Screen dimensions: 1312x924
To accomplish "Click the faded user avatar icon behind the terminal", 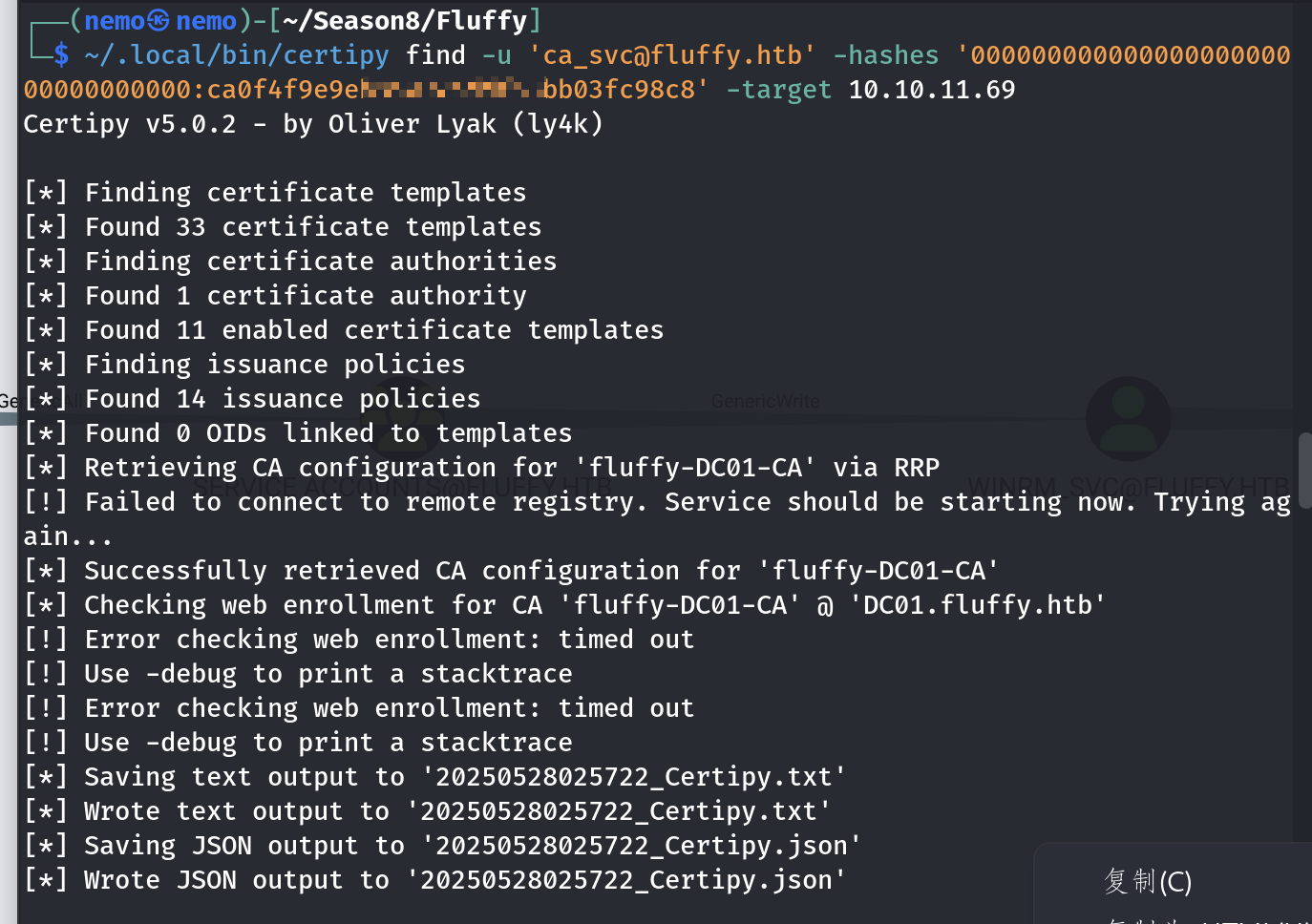I will pyautogui.click(x=1128, y=418).
